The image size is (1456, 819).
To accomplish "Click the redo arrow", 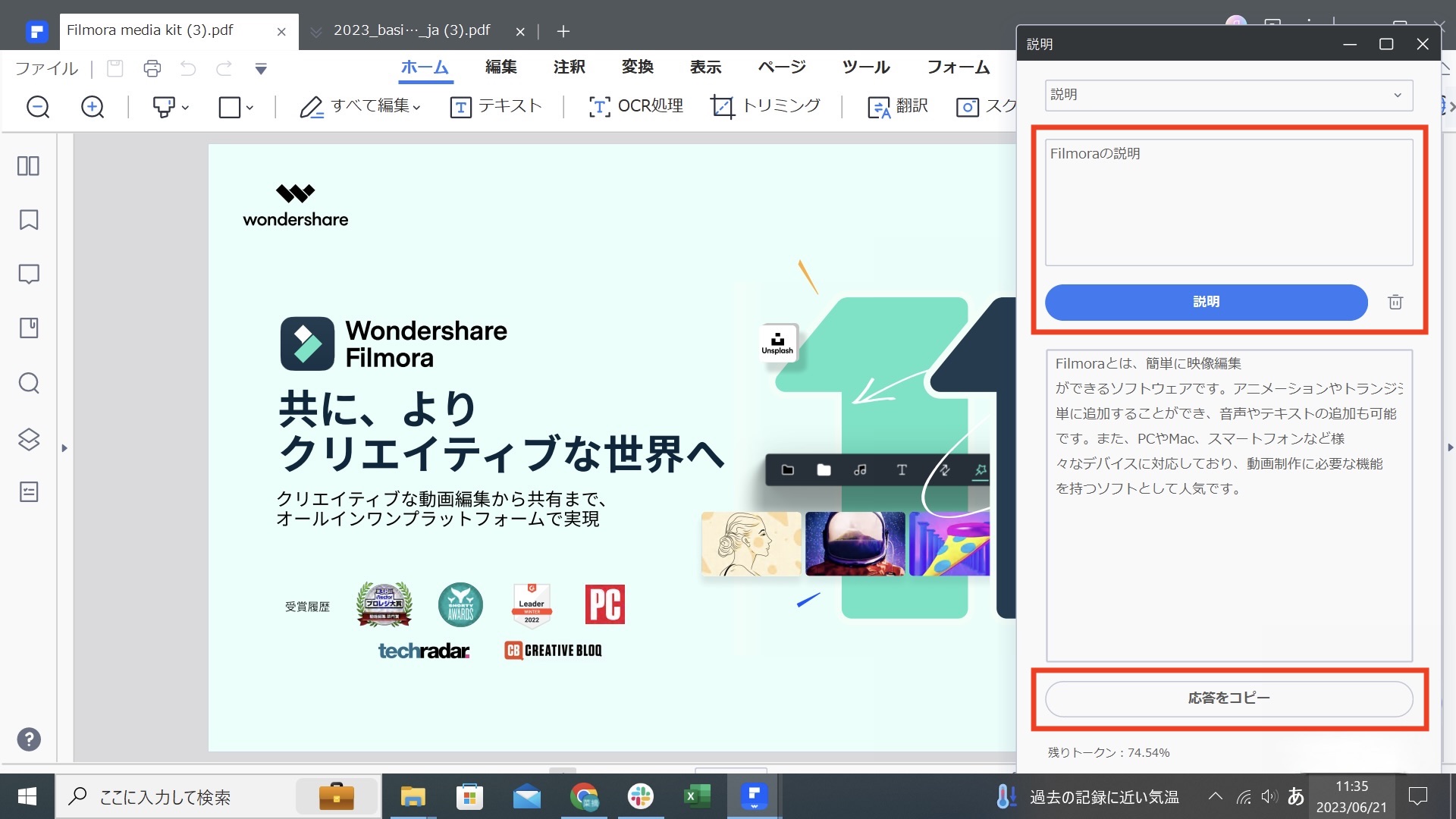I will [224, 69].
